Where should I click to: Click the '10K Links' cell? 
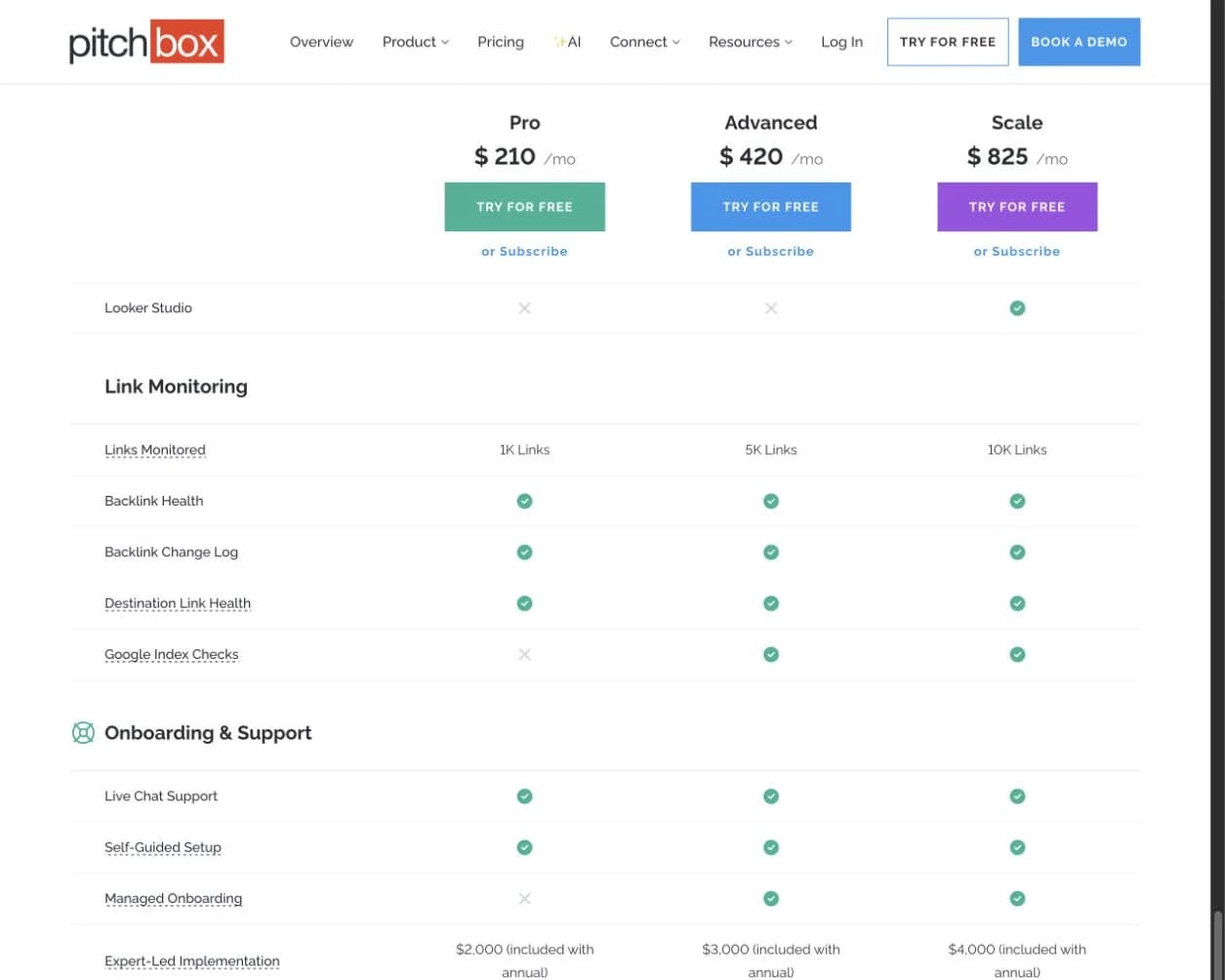1017,450
